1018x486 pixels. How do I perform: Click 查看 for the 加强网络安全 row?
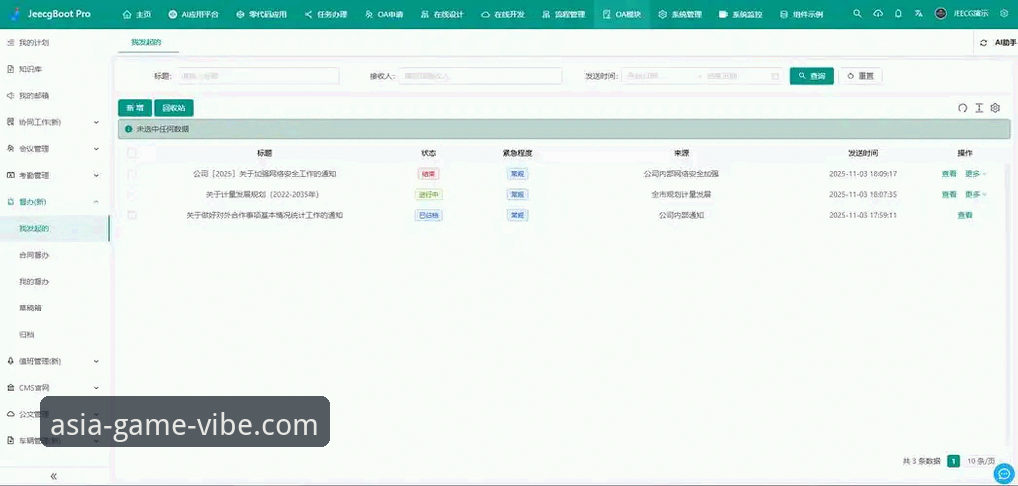coord(949,174)
